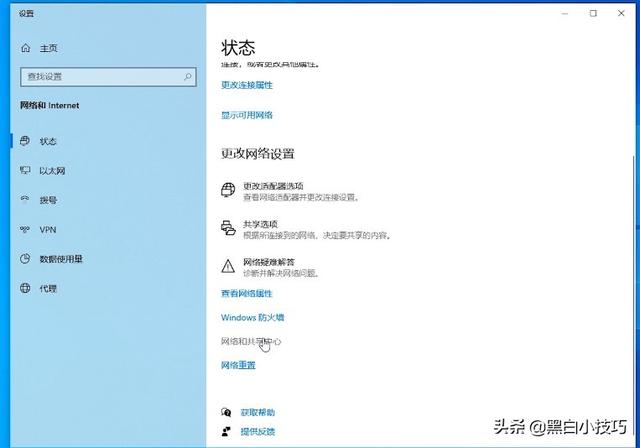This screenshot has width=640, height=448.
Task: Minimize the Settings window
Action: point(565,13)
